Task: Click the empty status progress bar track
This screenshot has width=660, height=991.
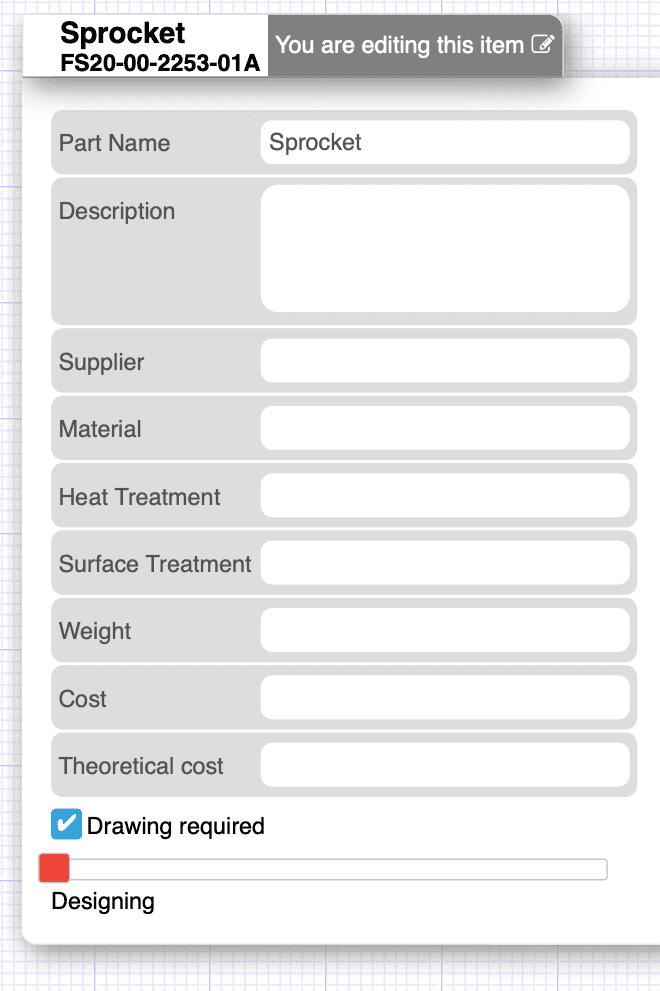Action: (x=338, y=869)
